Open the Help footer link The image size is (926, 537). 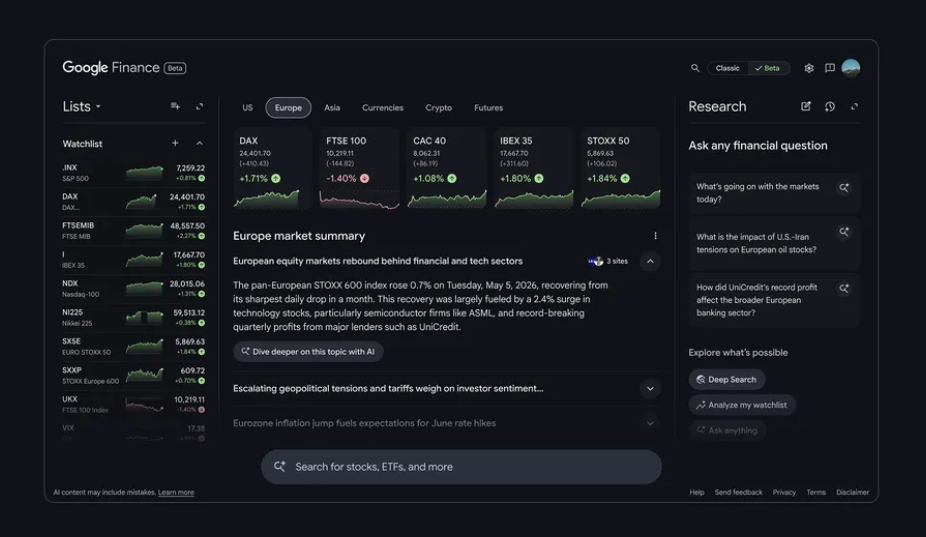point(697,493)
